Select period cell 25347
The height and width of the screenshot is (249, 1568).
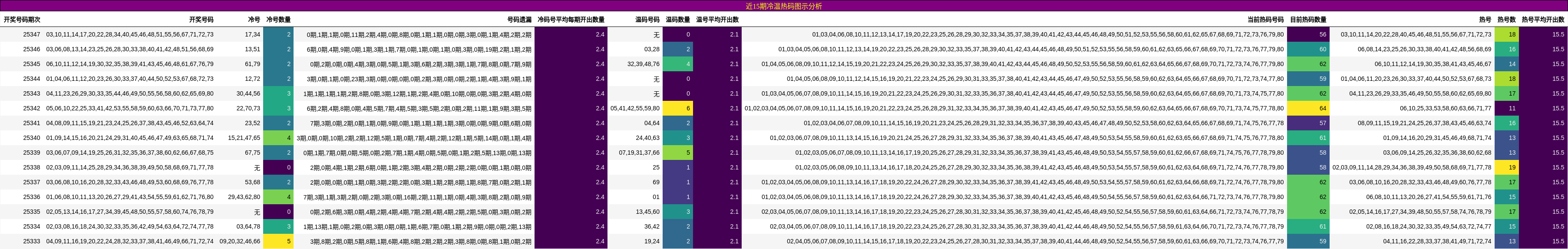32,35
